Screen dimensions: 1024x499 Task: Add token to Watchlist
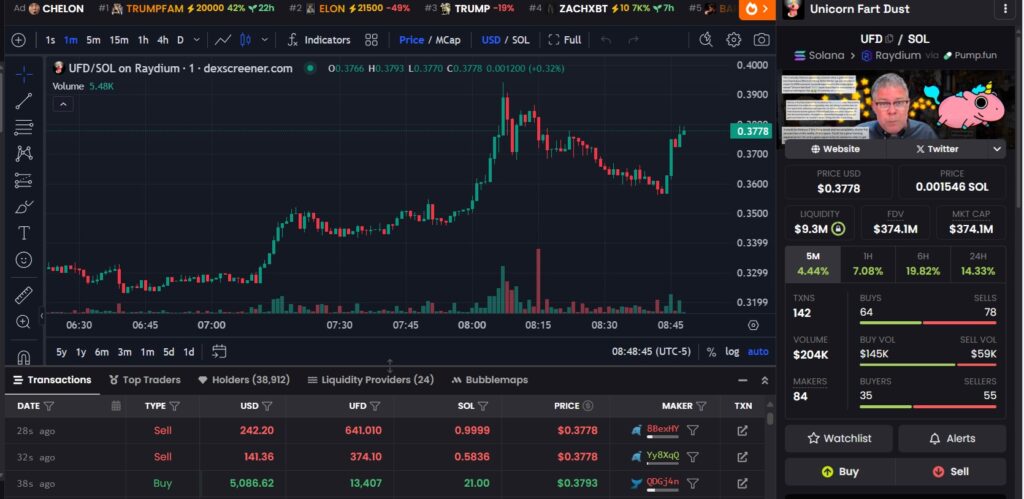coord(839,438)
